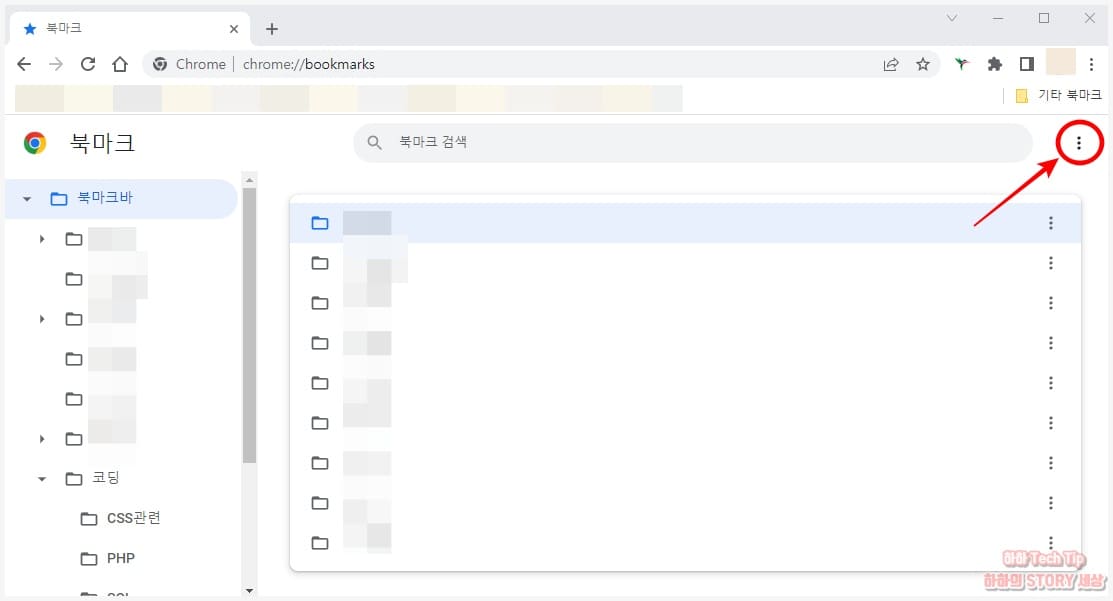Image resolution: width=1113 pixels, height=601 pixels.
Task: Open the circled organize menu for bookmarks
Action: point(1078,142)
